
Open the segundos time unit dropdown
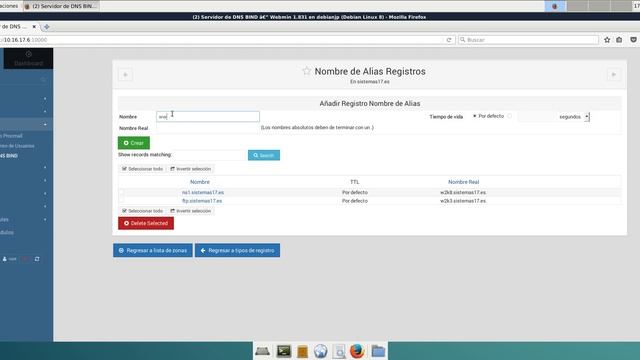pyautogui.click(x=574, y=117)
